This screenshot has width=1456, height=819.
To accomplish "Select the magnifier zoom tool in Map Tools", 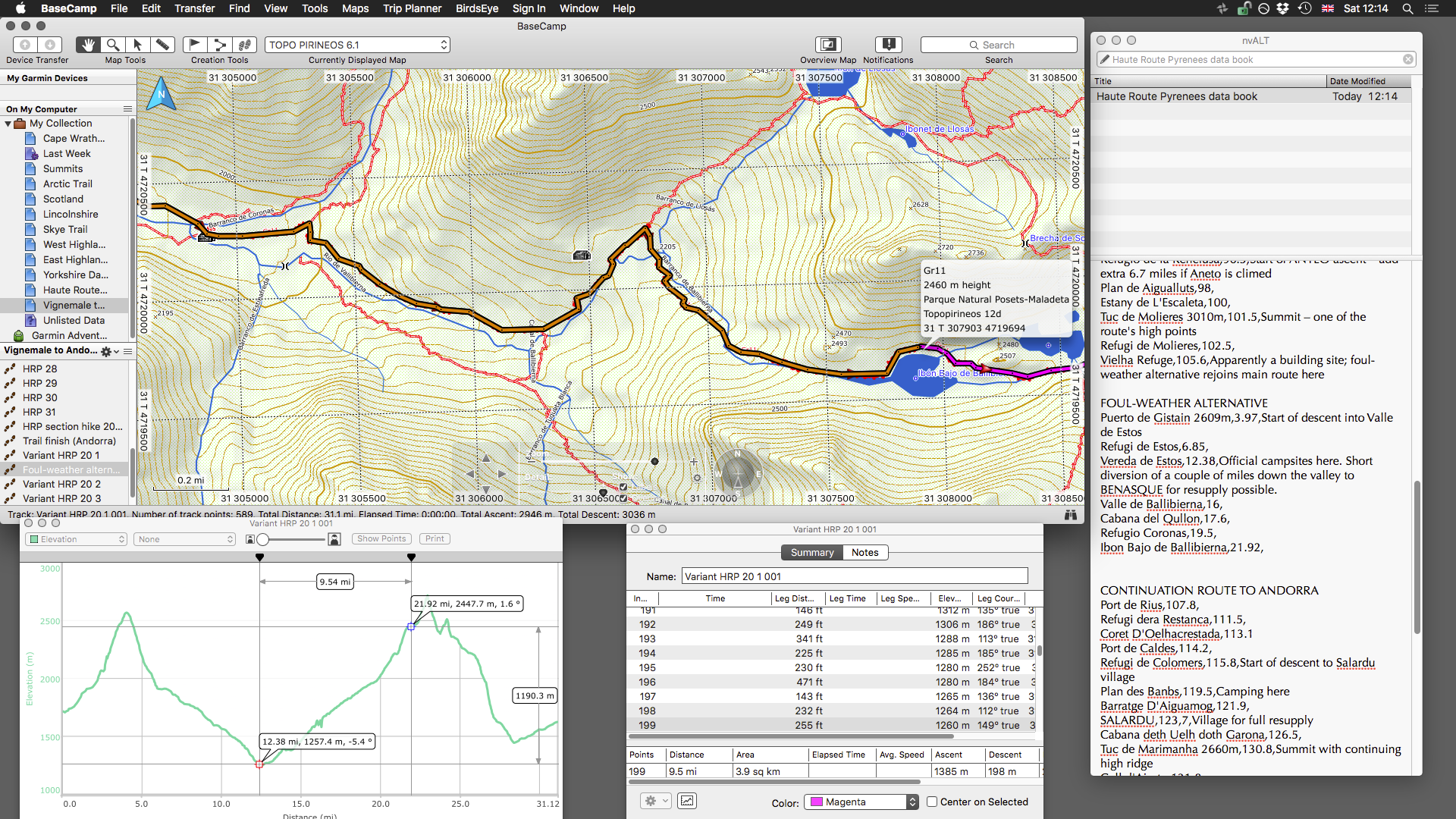I will tap(112, 45).
